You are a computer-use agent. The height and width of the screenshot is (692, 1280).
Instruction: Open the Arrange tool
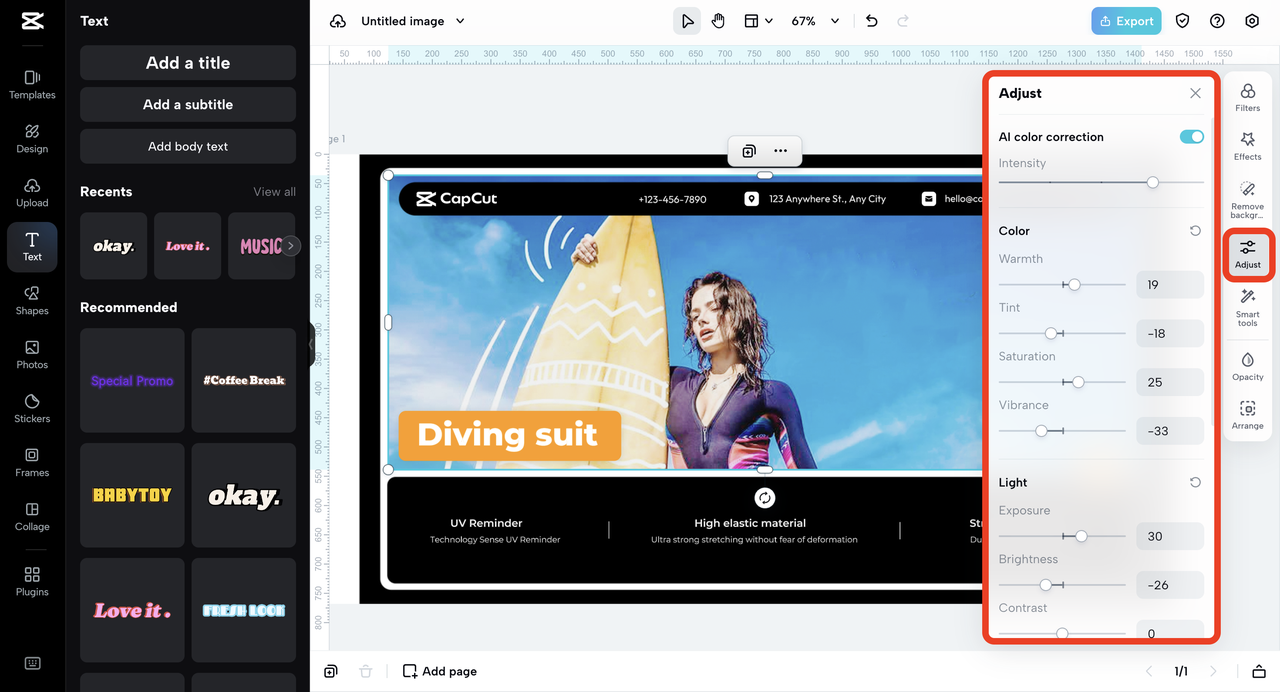[1248, 415]
